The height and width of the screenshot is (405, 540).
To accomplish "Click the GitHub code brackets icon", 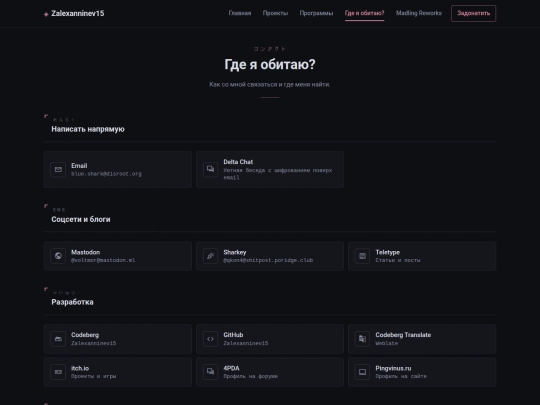I will 210,339.
